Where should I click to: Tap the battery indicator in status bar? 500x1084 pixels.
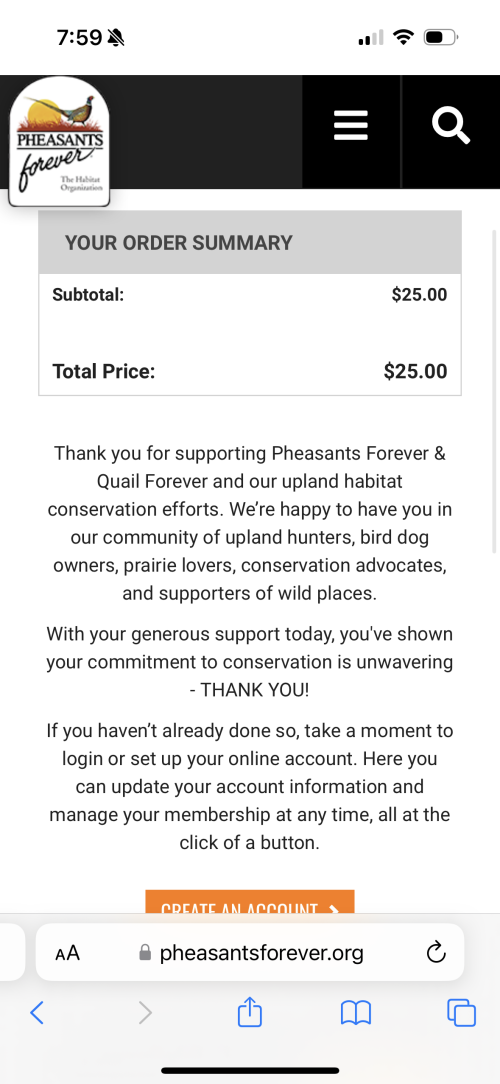click(441, 37)
